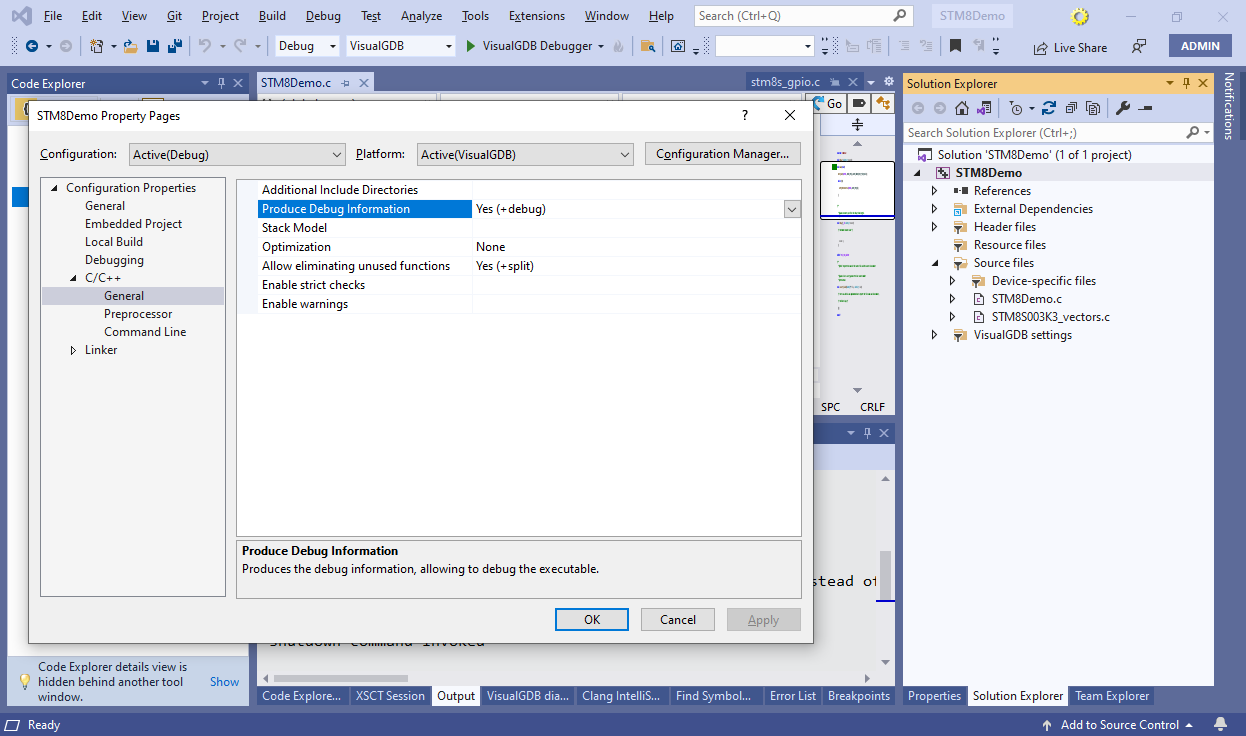Select STM8Demo.c in Solution Explorer
The height and width of the screenshot is (736, 1246).
point(1027,299)
